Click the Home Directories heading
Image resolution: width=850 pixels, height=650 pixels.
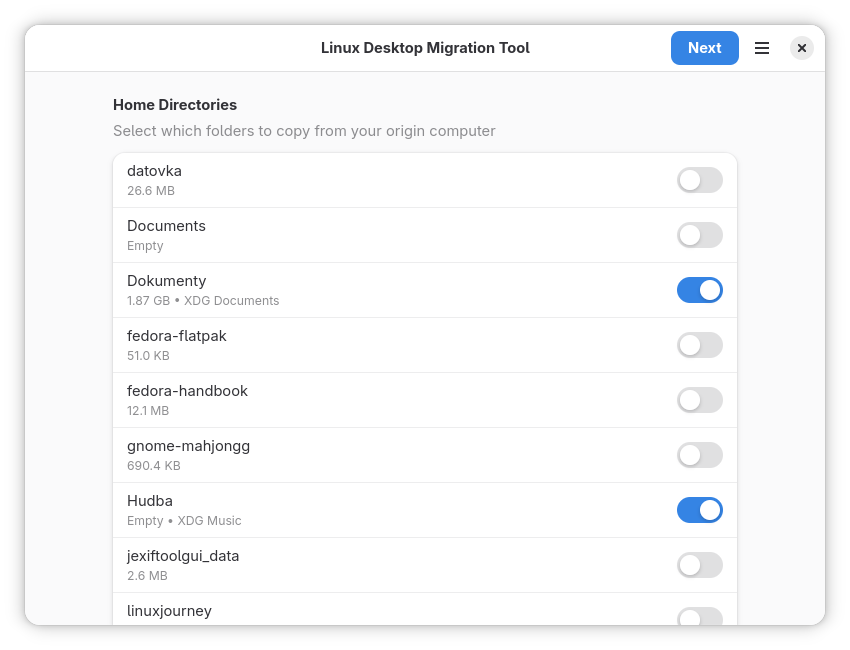pyautogui.click(x=175, y=105)
